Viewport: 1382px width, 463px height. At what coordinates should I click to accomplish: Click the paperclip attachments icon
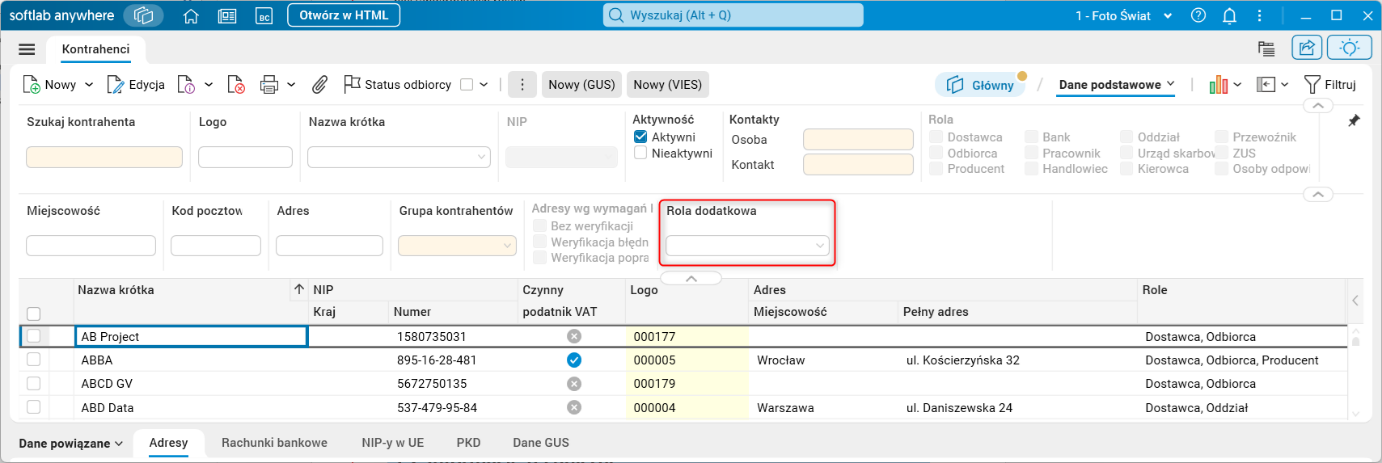pos(320,85)
